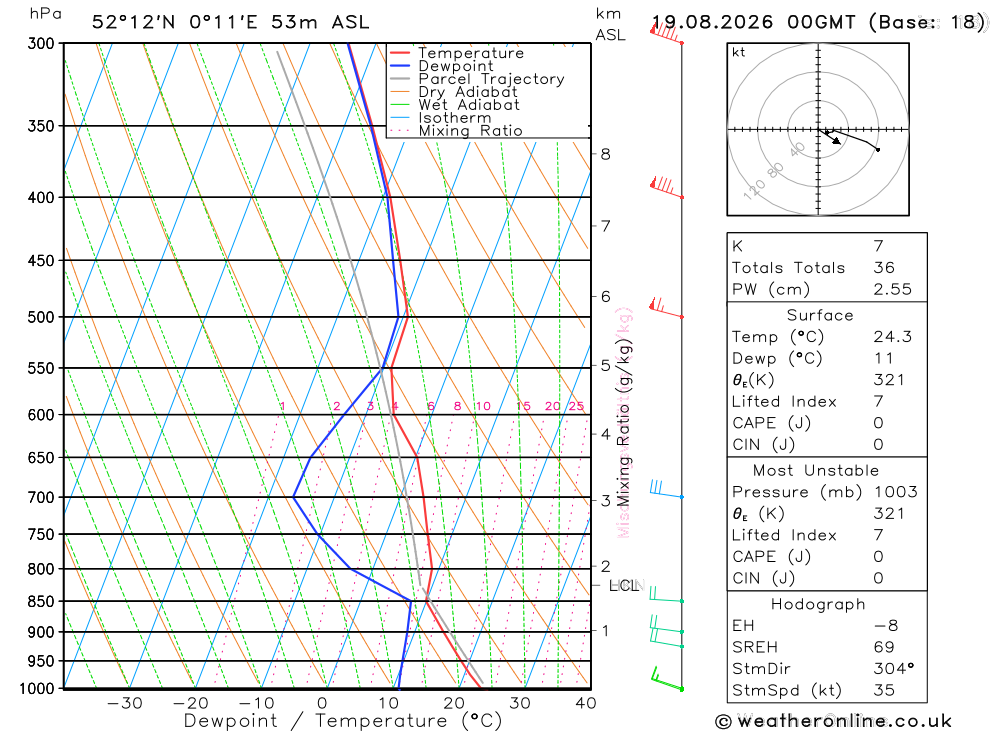Click the Most Unstable CIN (J) value
The image size is (1000, 733).
[x=879, y=579]
